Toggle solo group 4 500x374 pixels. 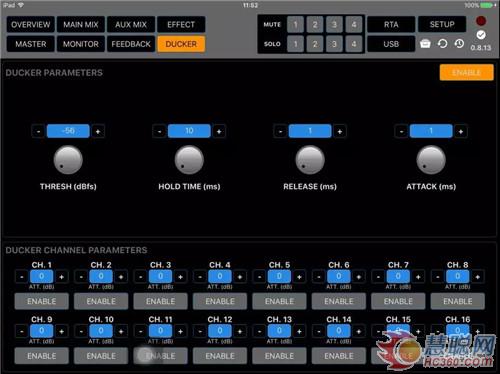354,44
